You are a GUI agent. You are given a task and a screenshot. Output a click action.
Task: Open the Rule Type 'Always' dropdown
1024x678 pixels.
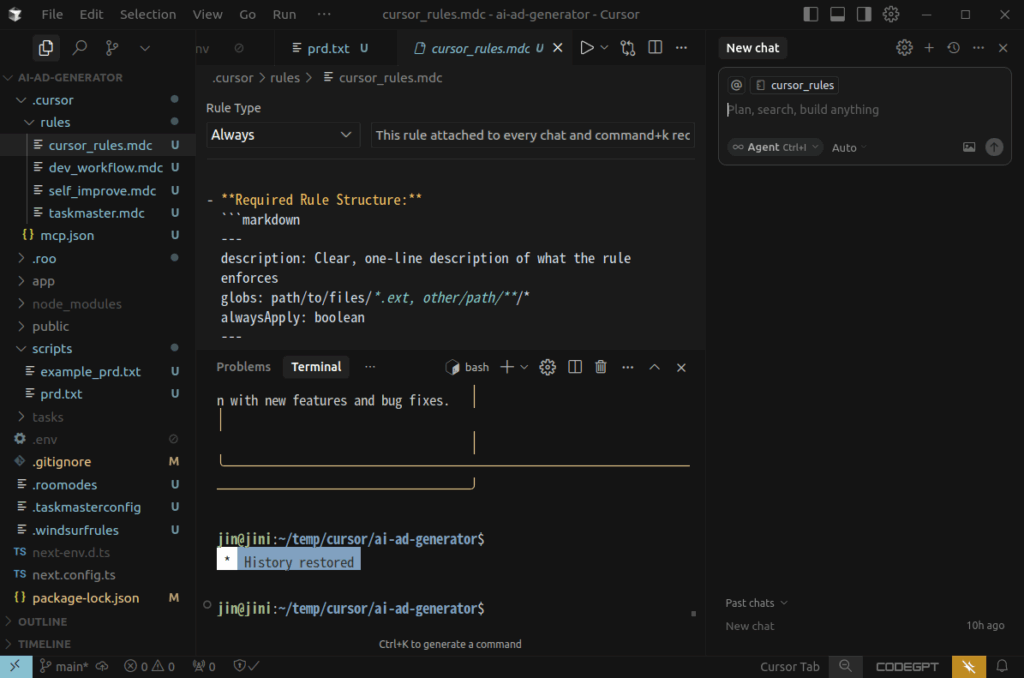click(283, 135)
